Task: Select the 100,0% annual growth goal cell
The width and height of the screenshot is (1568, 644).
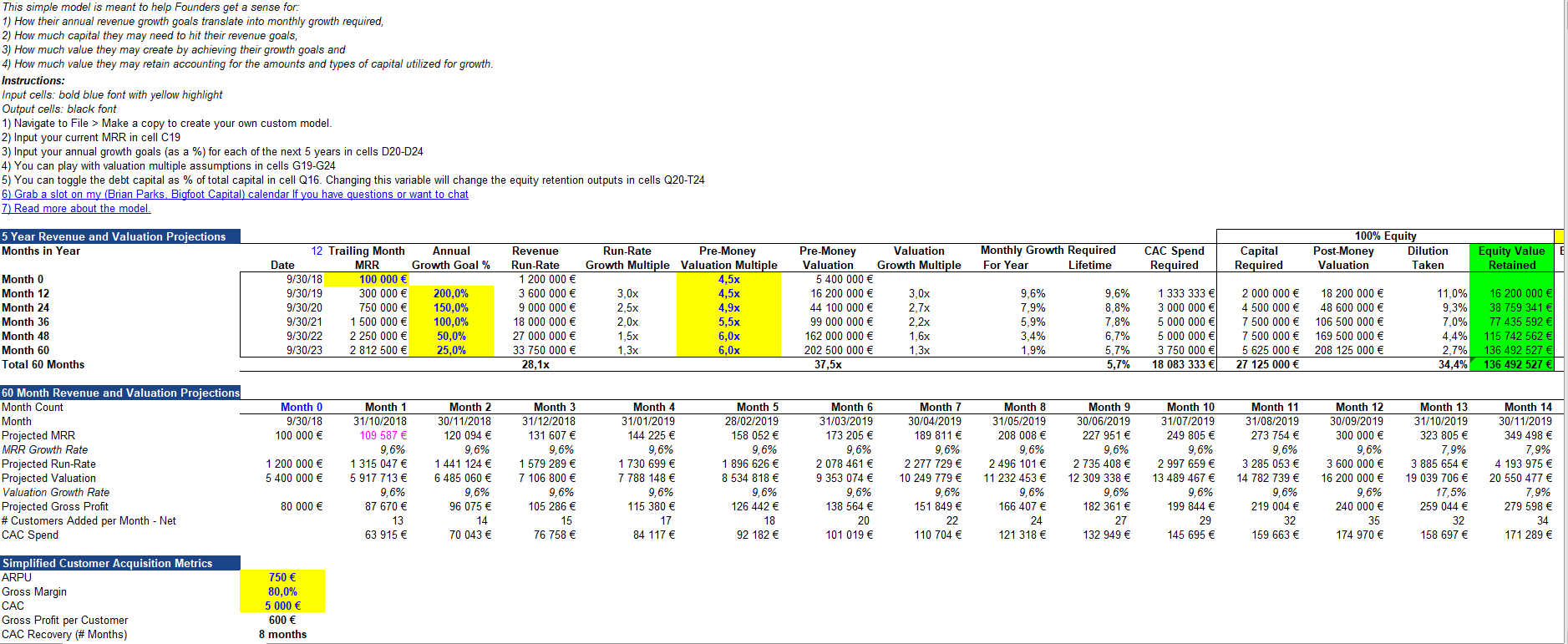Action: pyautogui.click(x=451, y=322)
